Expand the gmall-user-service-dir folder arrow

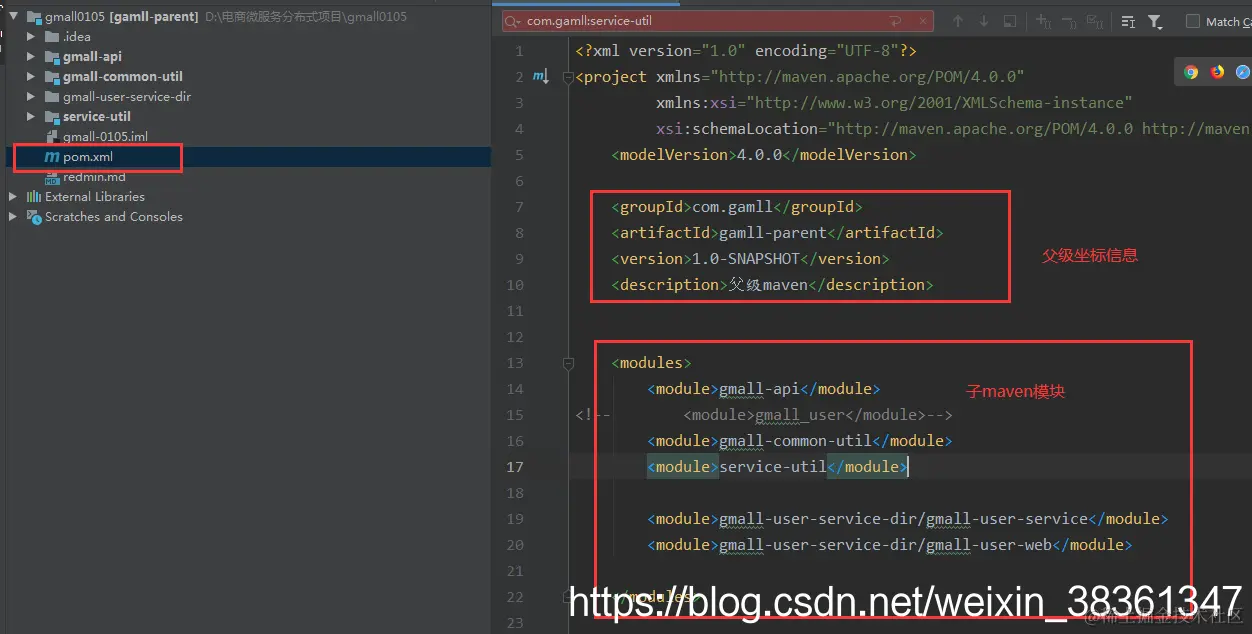31,97
